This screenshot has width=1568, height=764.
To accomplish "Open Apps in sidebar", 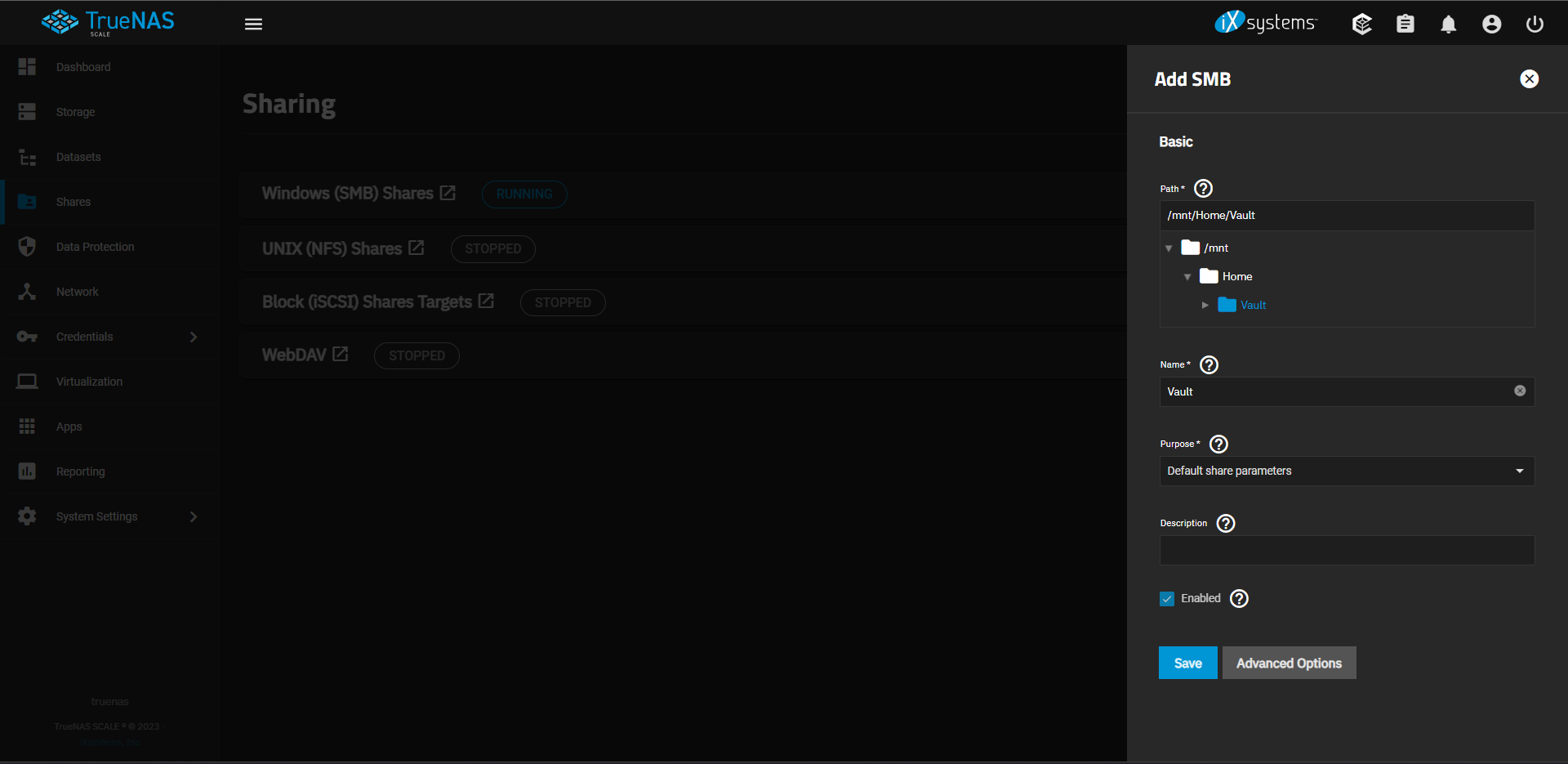I will [109, 427].
